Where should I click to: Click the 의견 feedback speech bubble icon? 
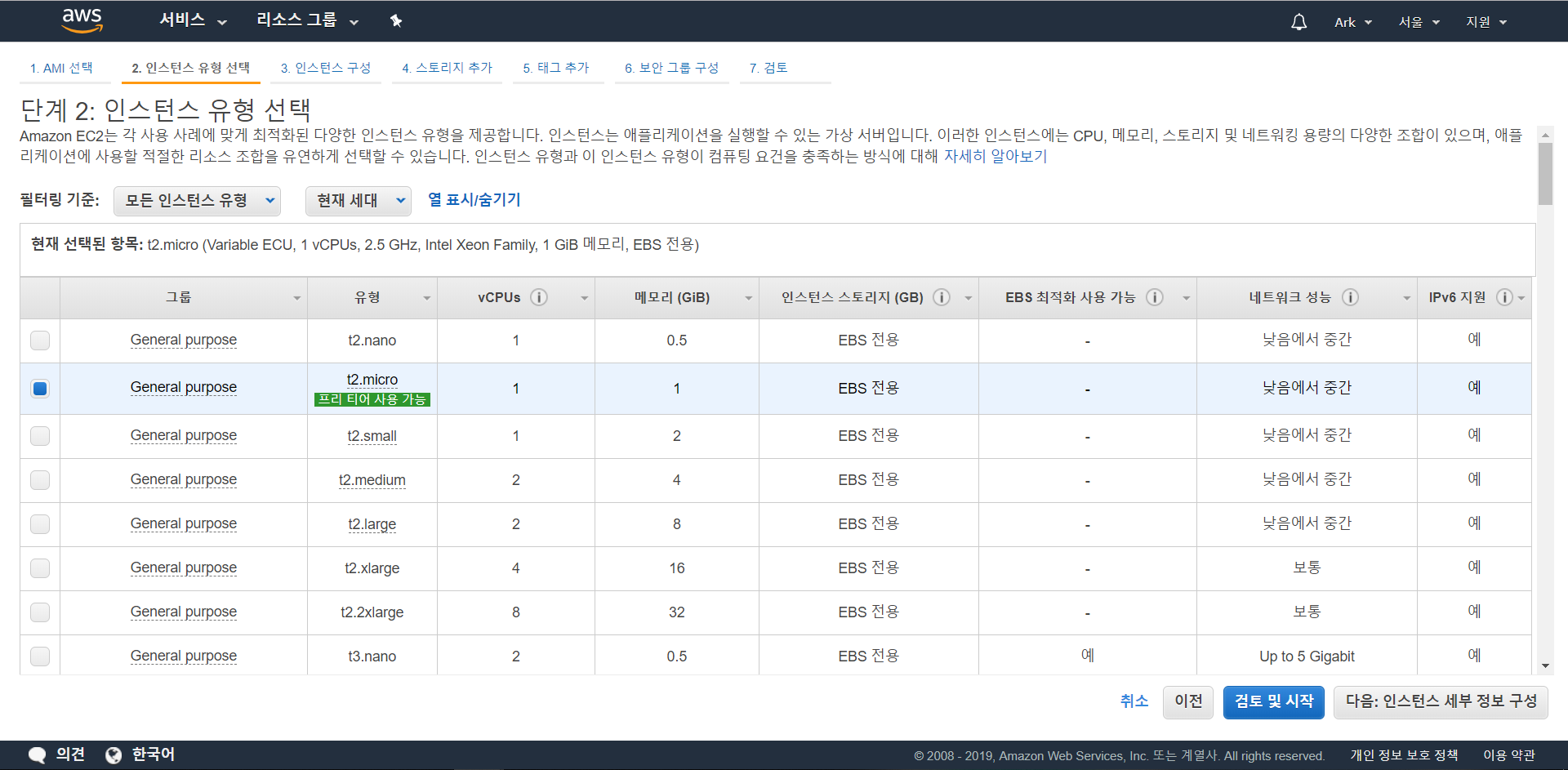(x=37, y=754)
